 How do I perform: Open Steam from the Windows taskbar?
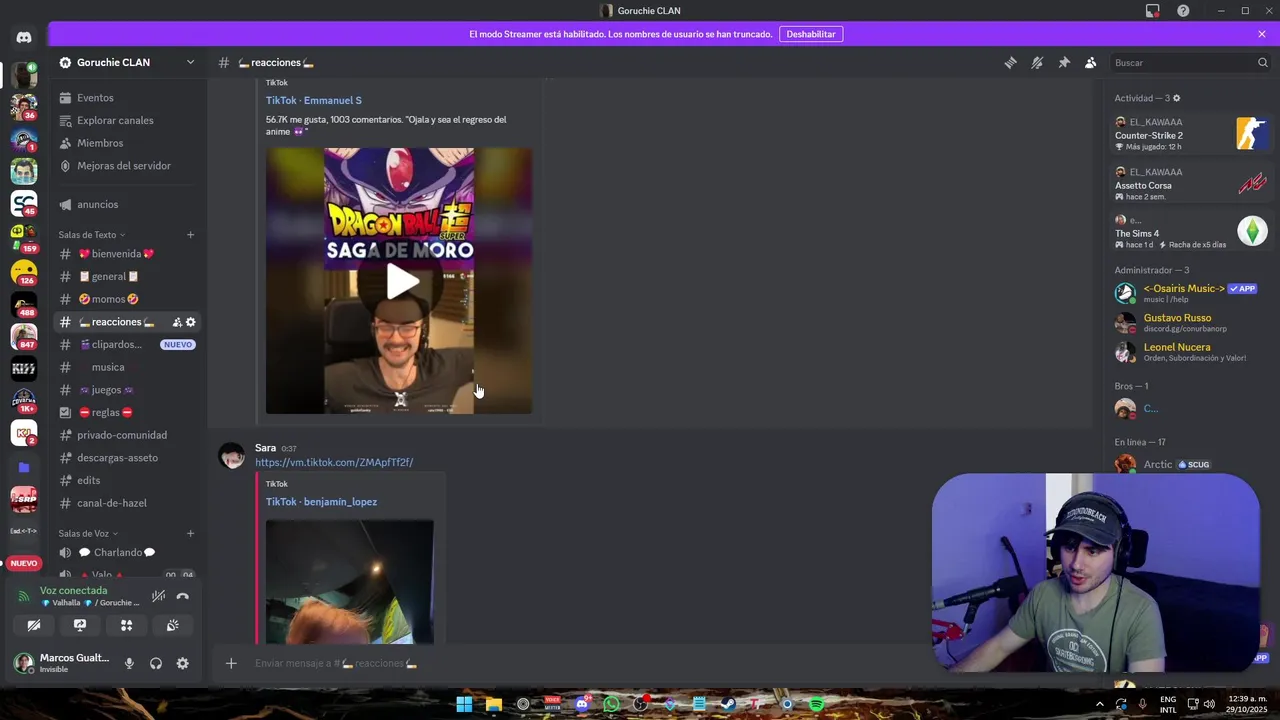tap(728, 704)
